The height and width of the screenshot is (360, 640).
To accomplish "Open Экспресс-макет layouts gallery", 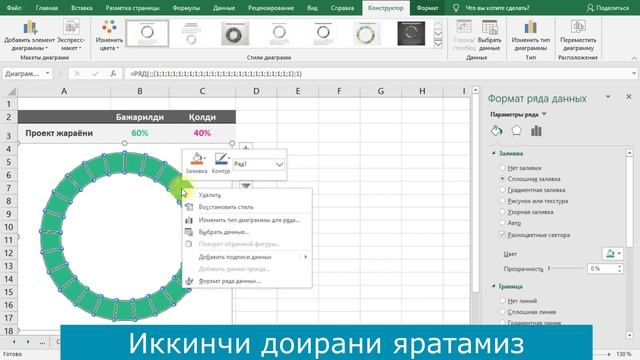I will [x=71, y=35].
